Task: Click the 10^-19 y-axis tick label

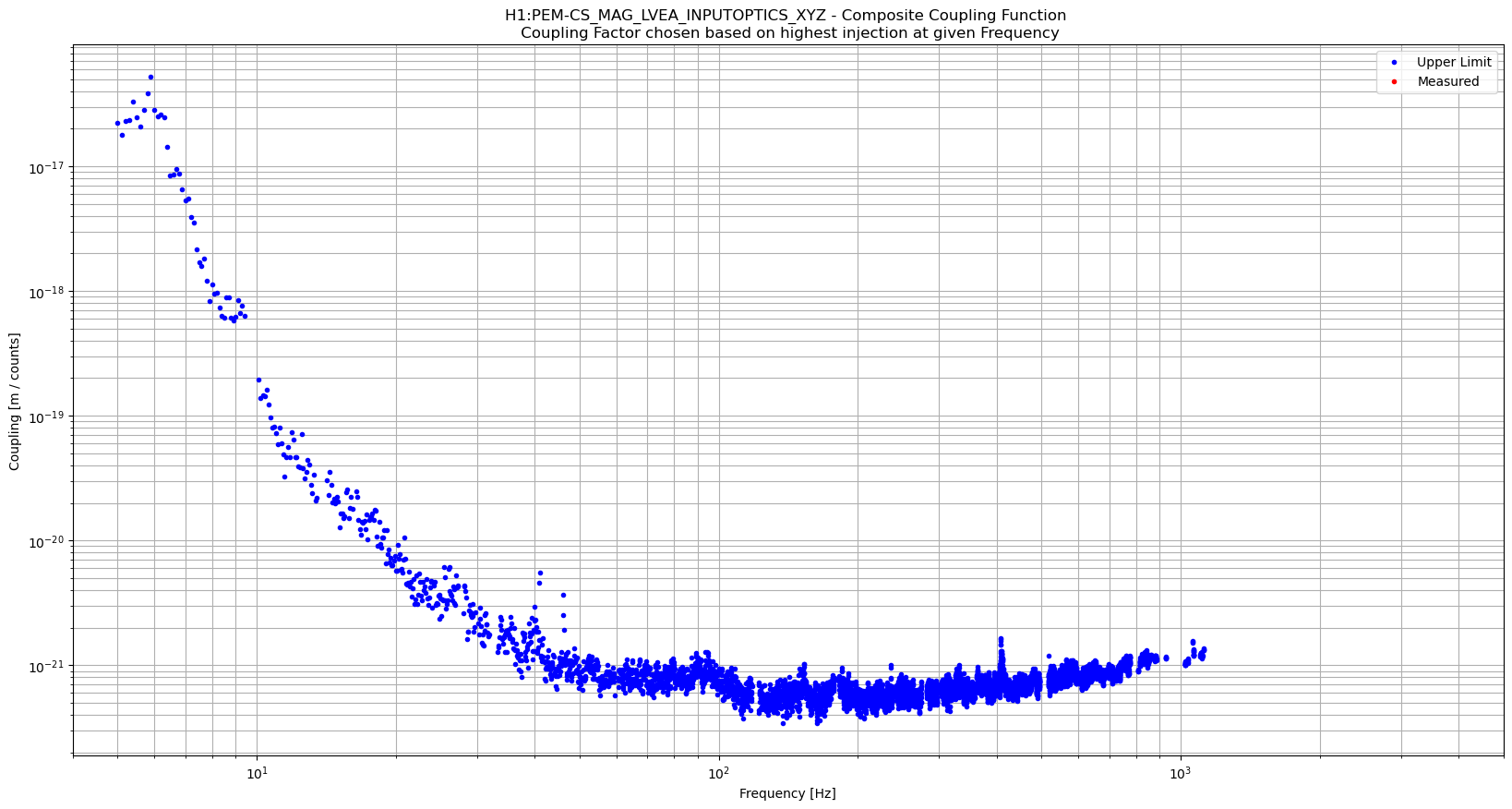Action: pos(47,417)
